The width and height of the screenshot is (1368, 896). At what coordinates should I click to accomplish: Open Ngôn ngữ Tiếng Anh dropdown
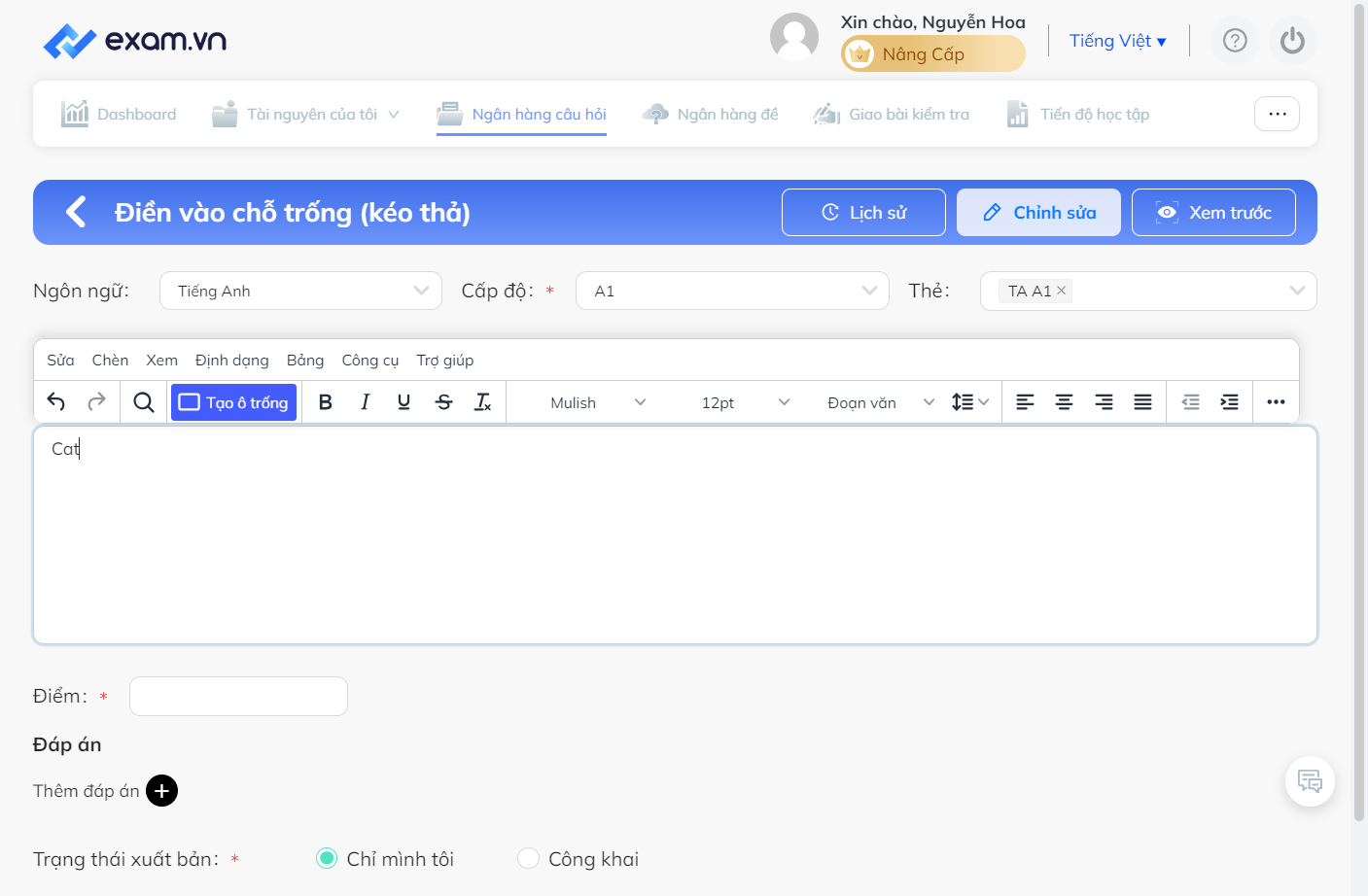pyautogui.click(x=300, y=291)
